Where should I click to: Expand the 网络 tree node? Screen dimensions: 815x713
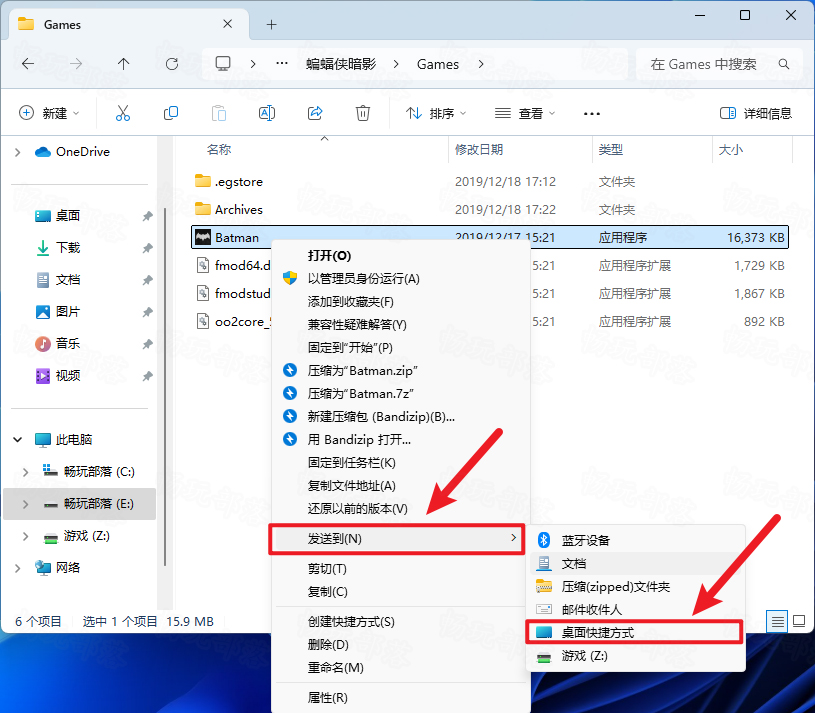point(18,568)
